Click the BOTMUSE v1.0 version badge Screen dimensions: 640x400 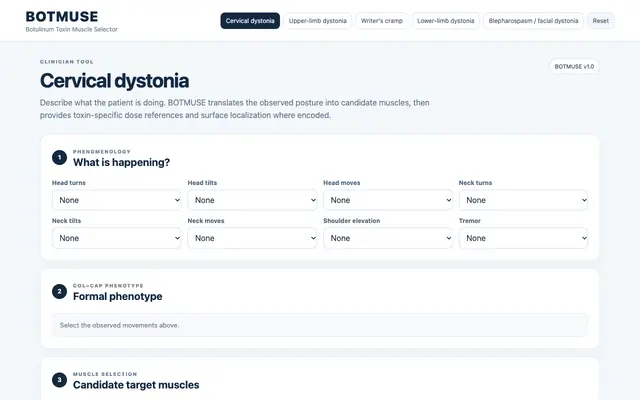574,67
